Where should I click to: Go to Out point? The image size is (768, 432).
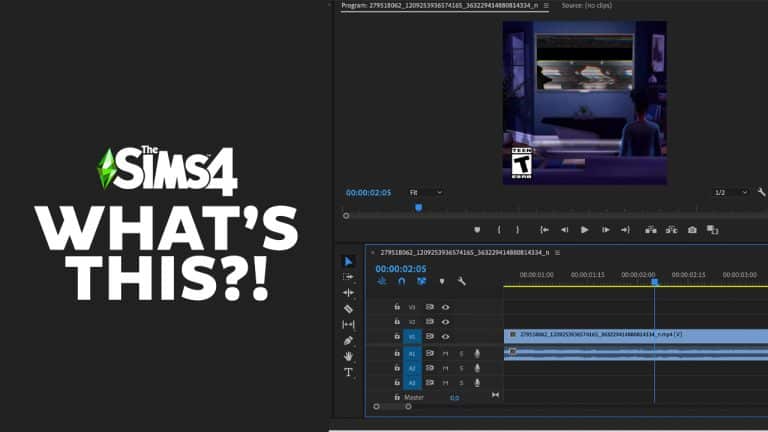pyautogui.click(x=625, y=230)
